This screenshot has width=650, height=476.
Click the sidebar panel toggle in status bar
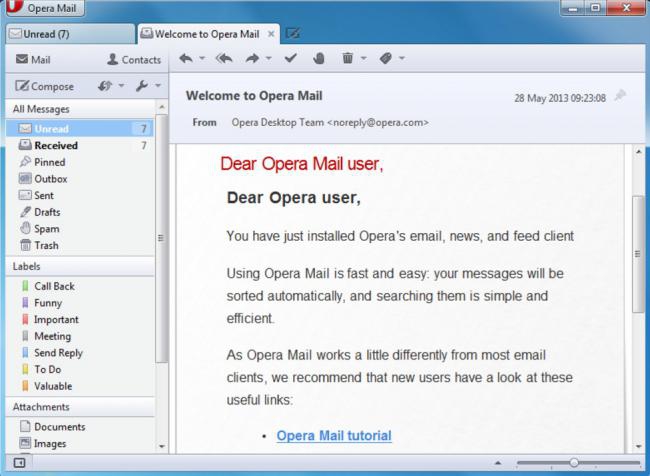19,462
